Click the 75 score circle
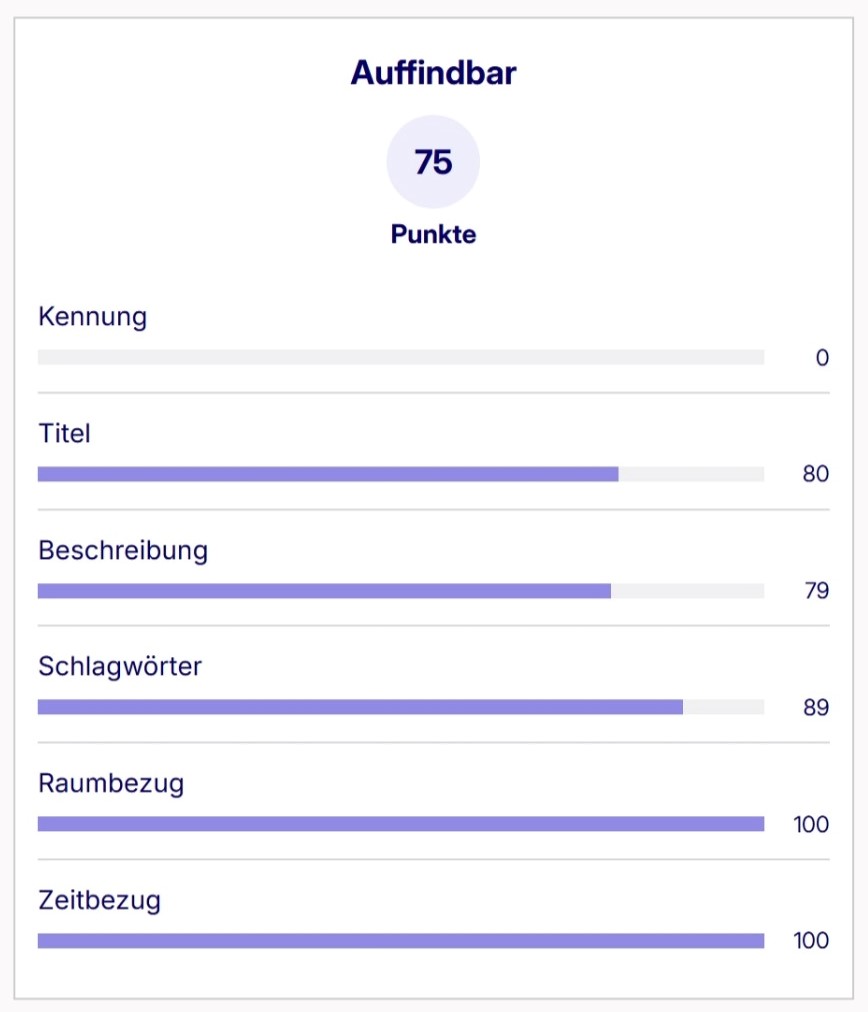Viewport: 868px width, 1012px height. pos(433,161)
